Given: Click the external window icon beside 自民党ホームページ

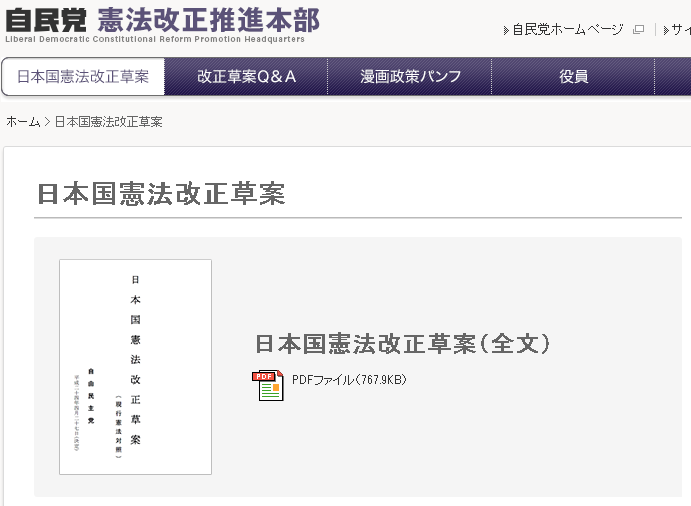Looking at the screenshot, I should (639, 30).
